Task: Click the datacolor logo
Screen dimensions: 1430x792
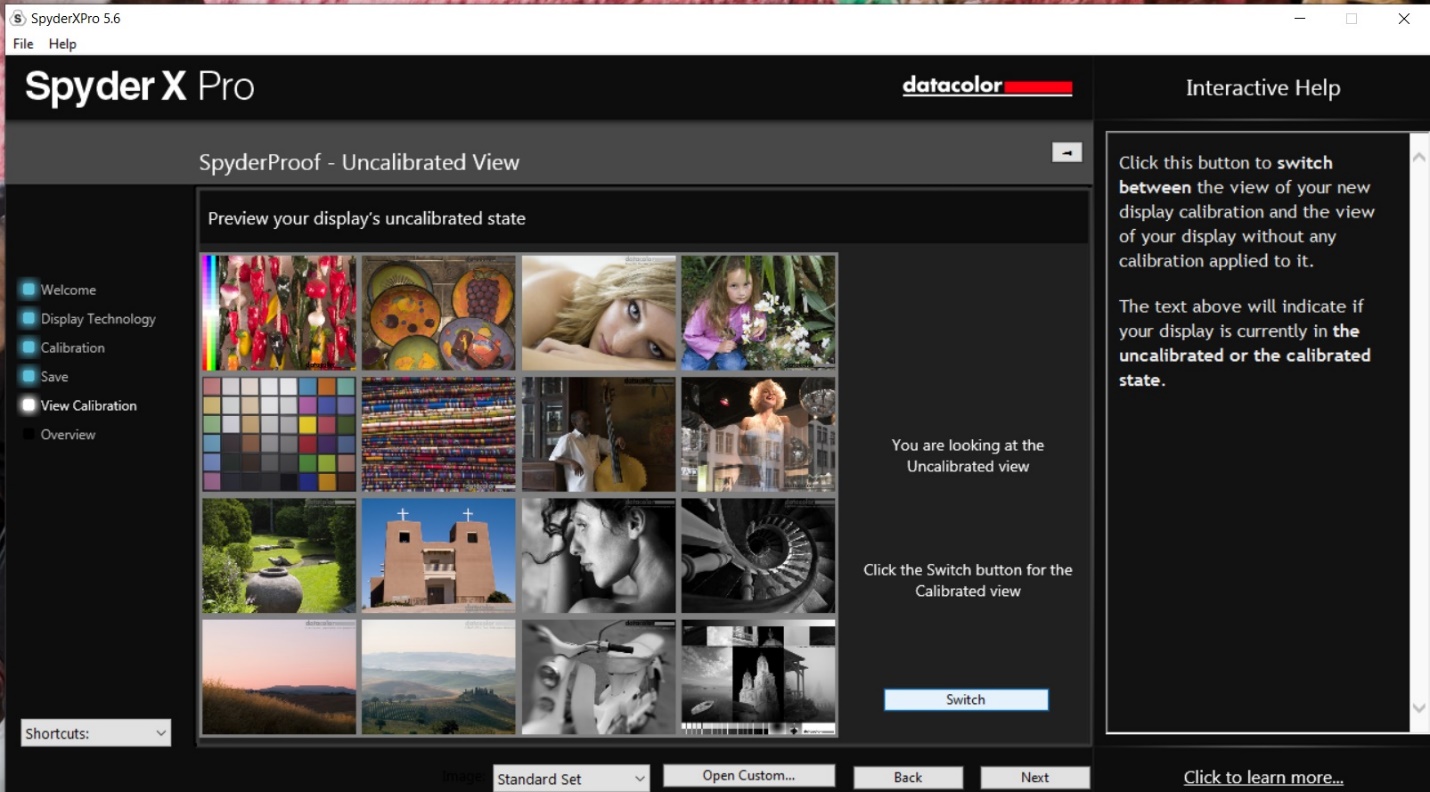Action: click(x=986, y=87)
